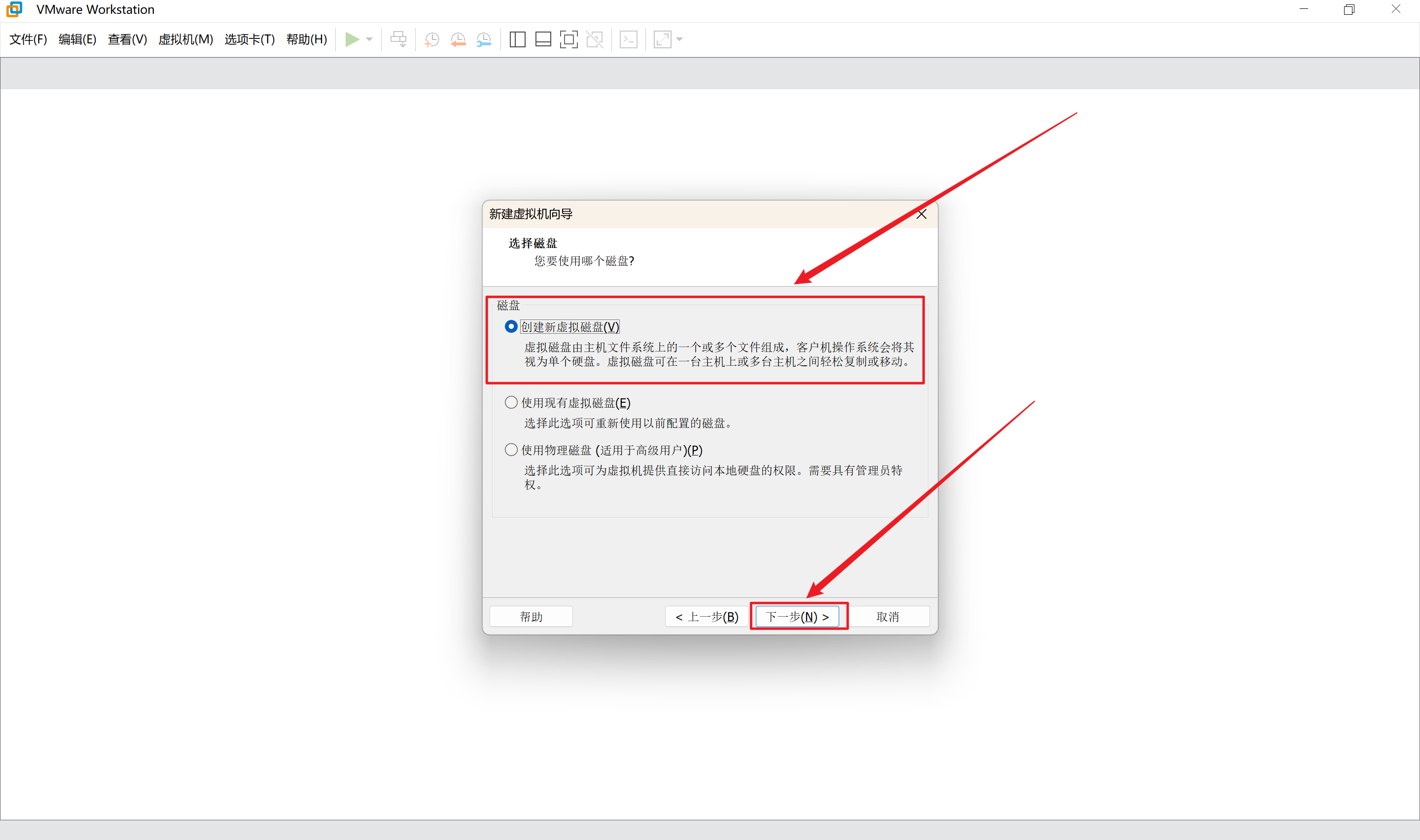The height and width of the screenshot is (840, 1420).
Task: Click the 上一步(B) back button
Action: [707, 616]
